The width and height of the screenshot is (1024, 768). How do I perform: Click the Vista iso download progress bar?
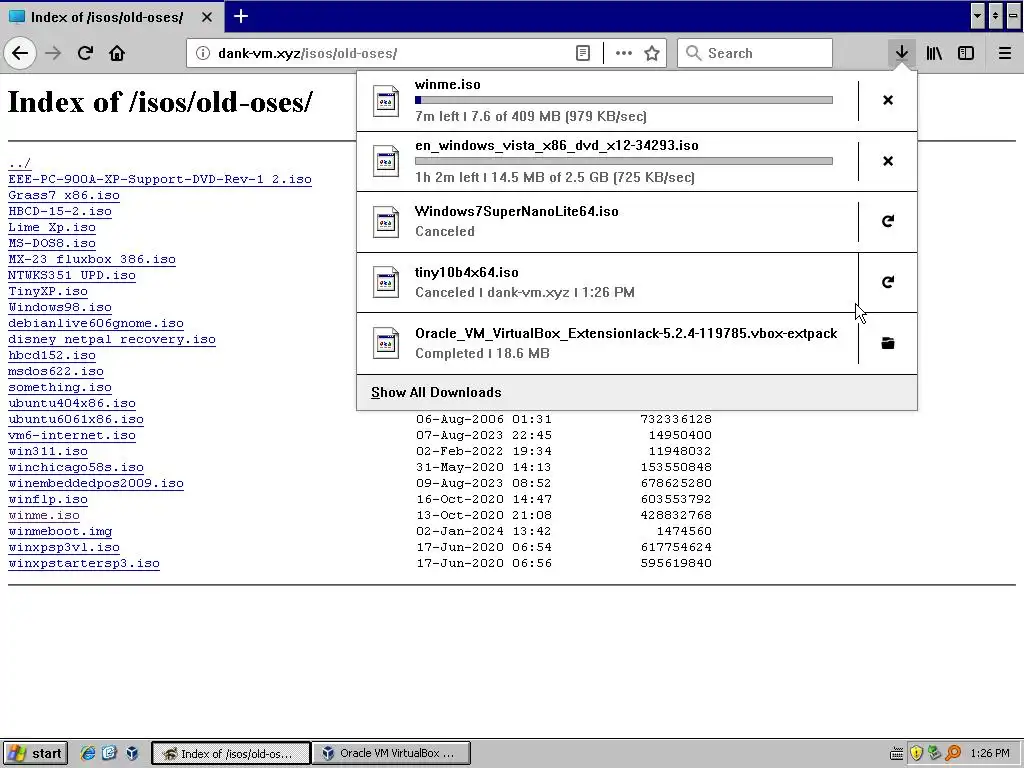point(624,161)
